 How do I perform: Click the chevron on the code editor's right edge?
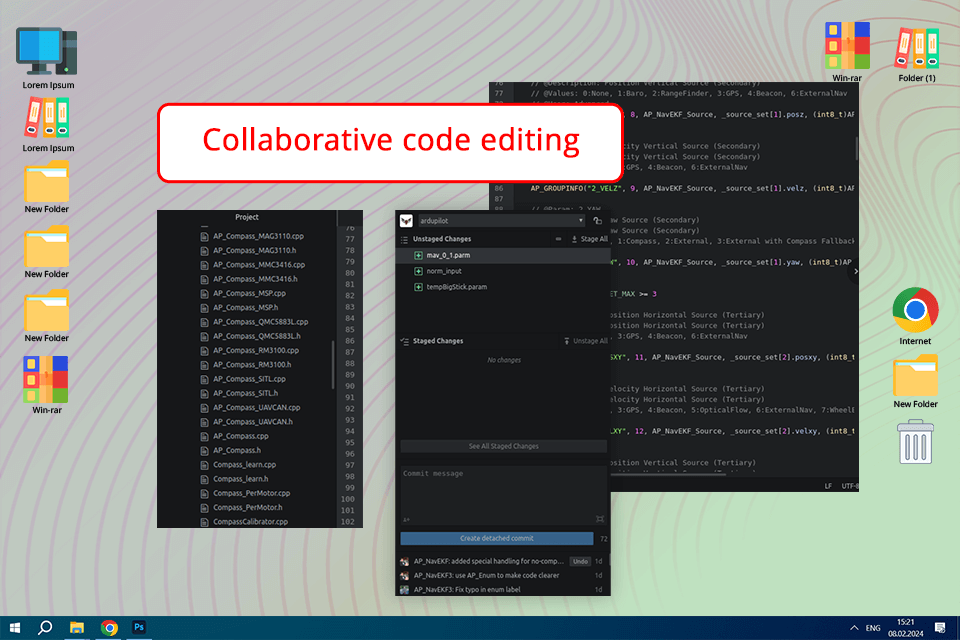tap(855, 271)
